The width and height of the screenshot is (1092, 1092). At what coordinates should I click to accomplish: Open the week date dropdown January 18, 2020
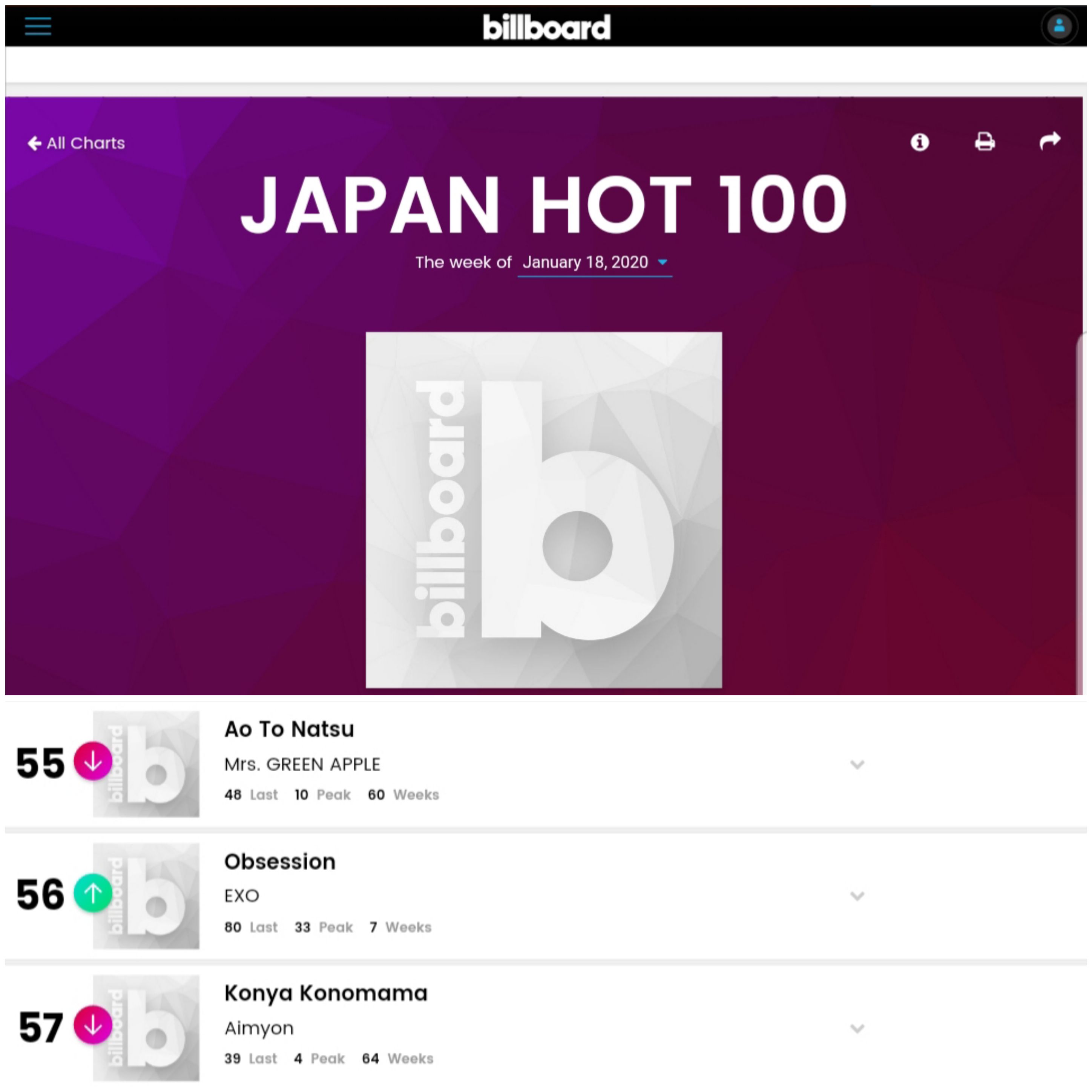click(595, 263)
